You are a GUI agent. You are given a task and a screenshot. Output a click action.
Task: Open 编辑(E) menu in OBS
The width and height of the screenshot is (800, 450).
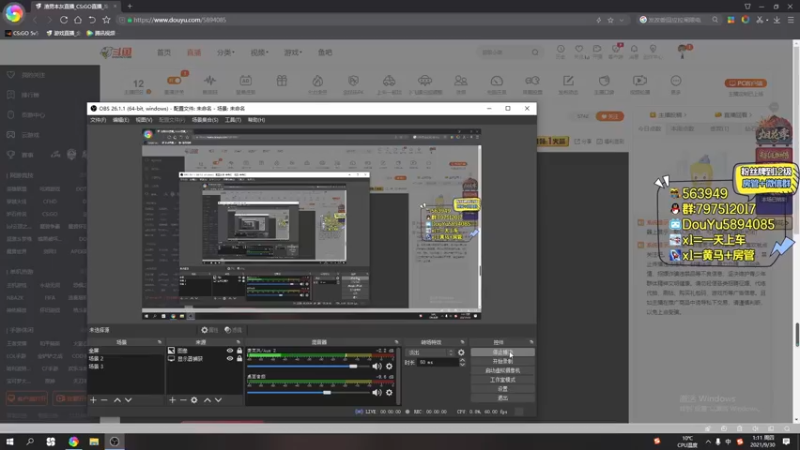[121, 120]
